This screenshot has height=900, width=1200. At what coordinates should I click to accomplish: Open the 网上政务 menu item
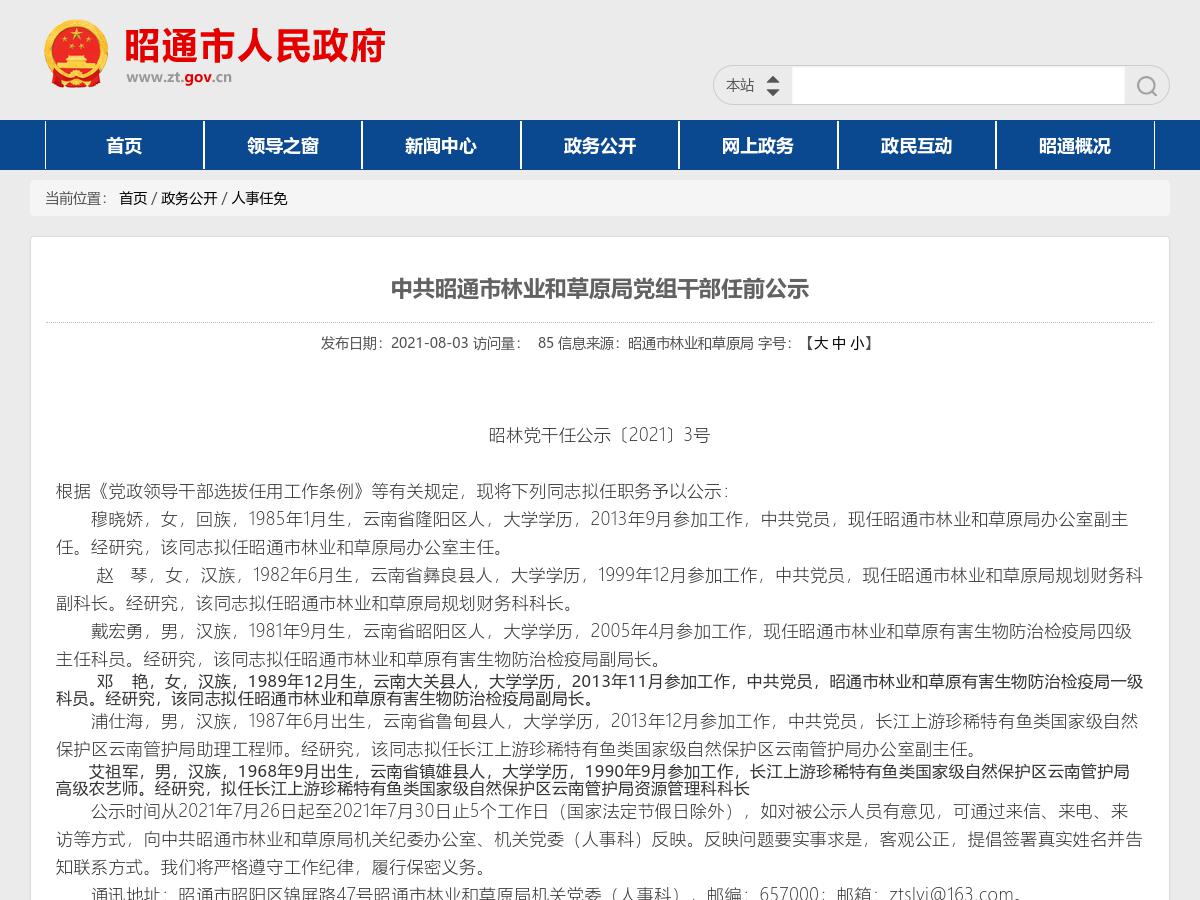(x=758, y=145)
